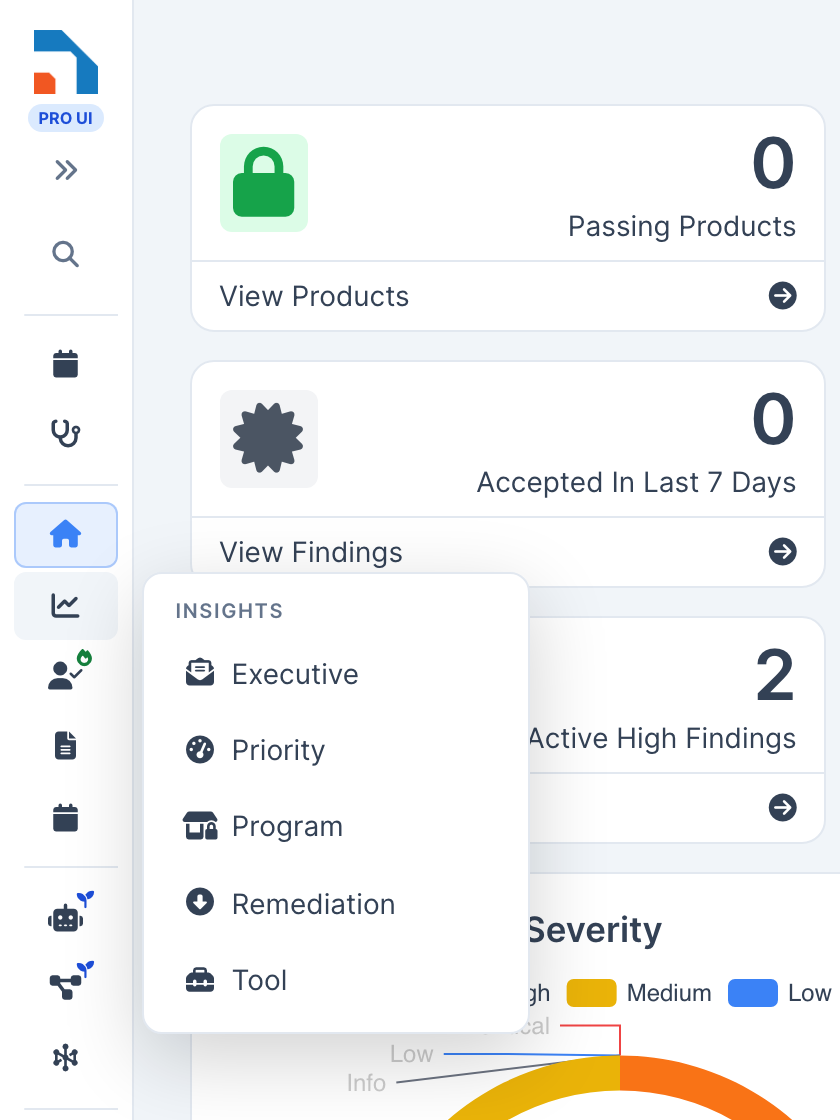
Task: Open search via magnifier icon
Action: point(66,254)
